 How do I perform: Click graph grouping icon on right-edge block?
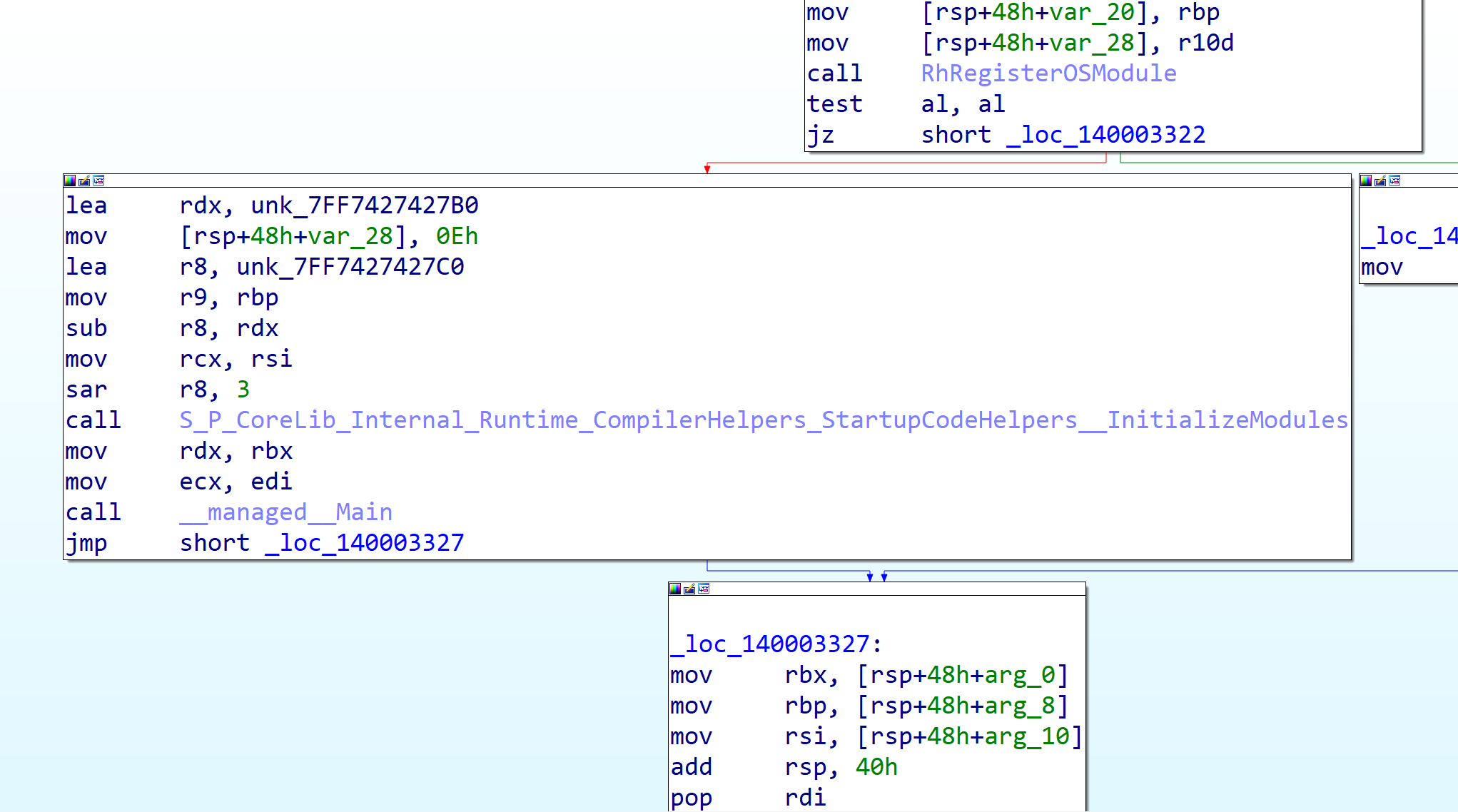click(1394, 181)
